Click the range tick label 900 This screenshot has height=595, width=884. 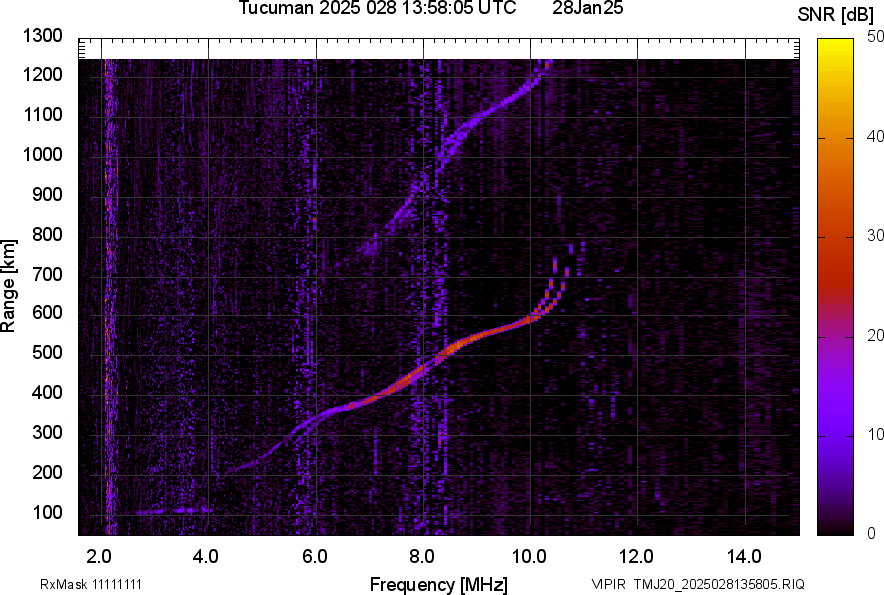(x=47, y=195)
